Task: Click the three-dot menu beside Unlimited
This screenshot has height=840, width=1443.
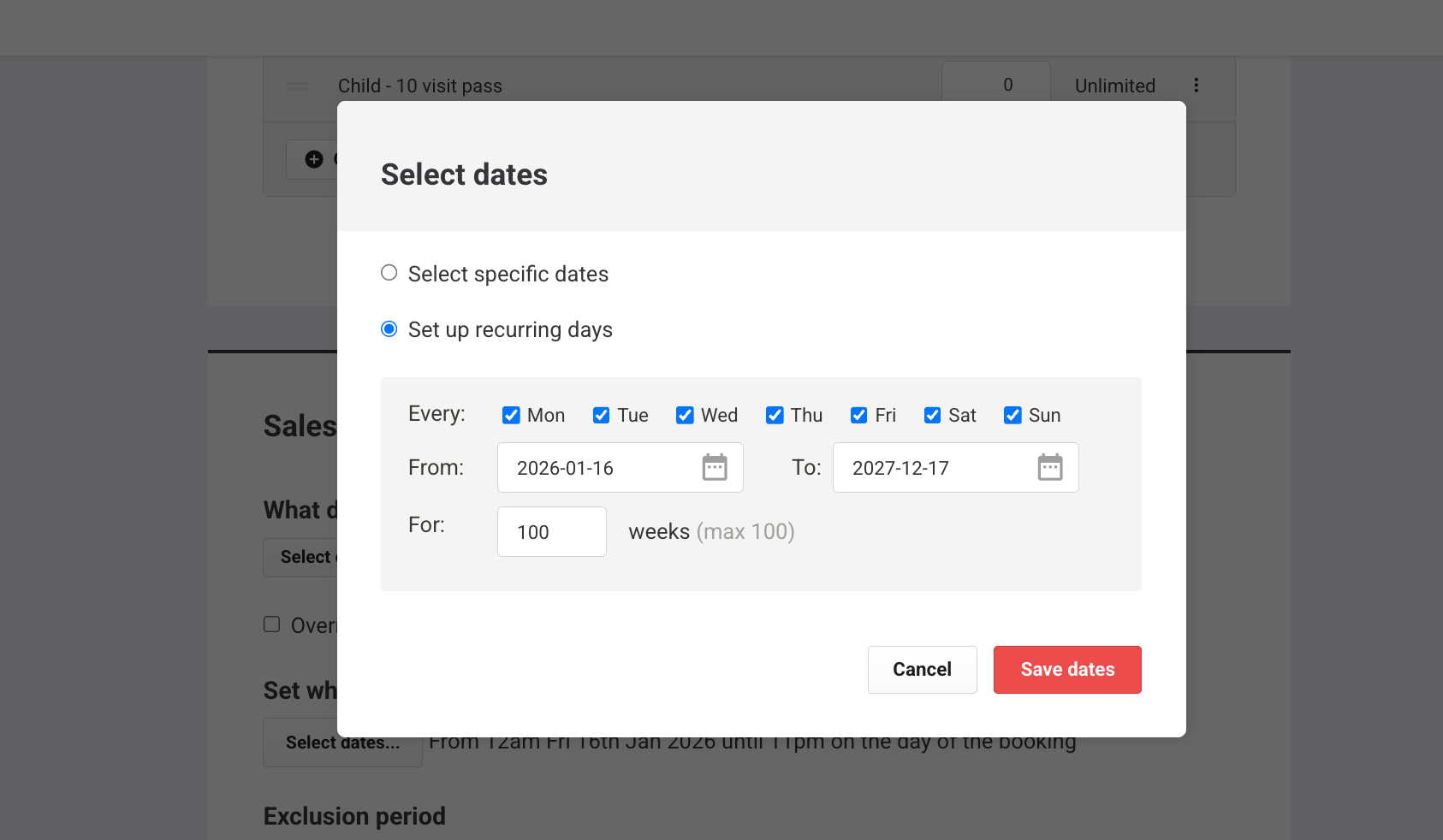Action: coord(1196,86)
